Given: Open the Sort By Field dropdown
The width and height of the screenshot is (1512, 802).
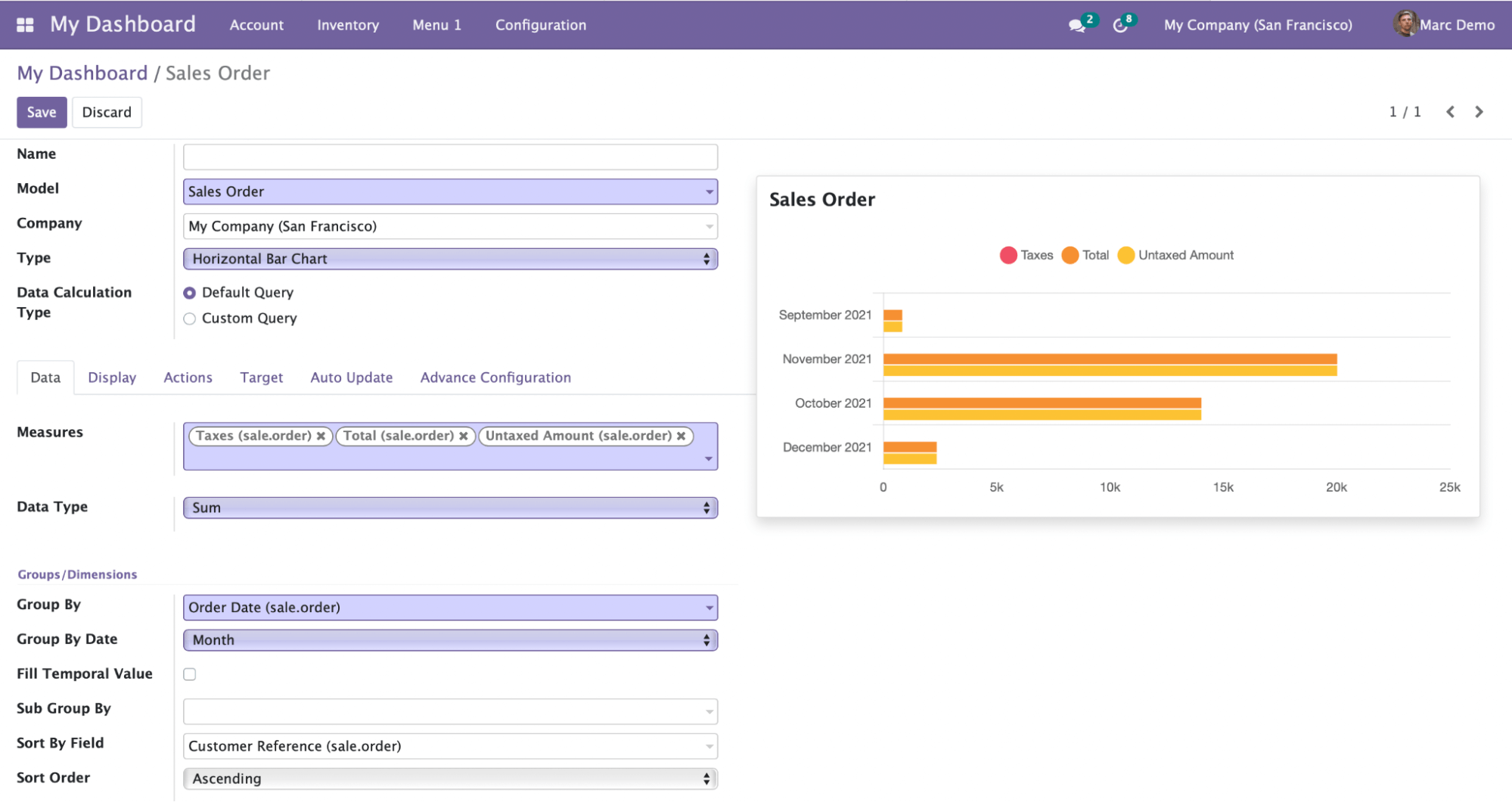Looking at the screenshot, I should 450,746.
